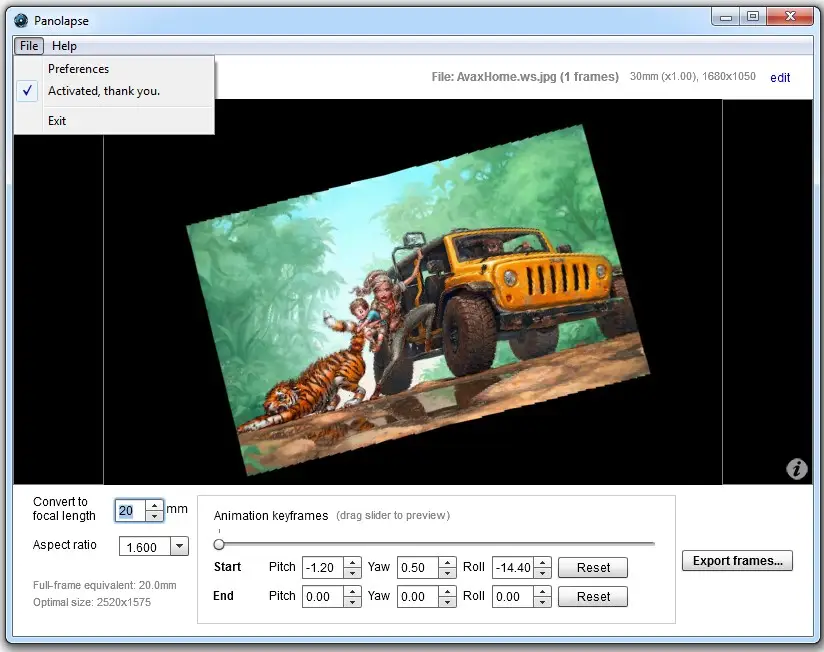Click the End Roll value field
The image size is (824, 652).
click(513, 596)
